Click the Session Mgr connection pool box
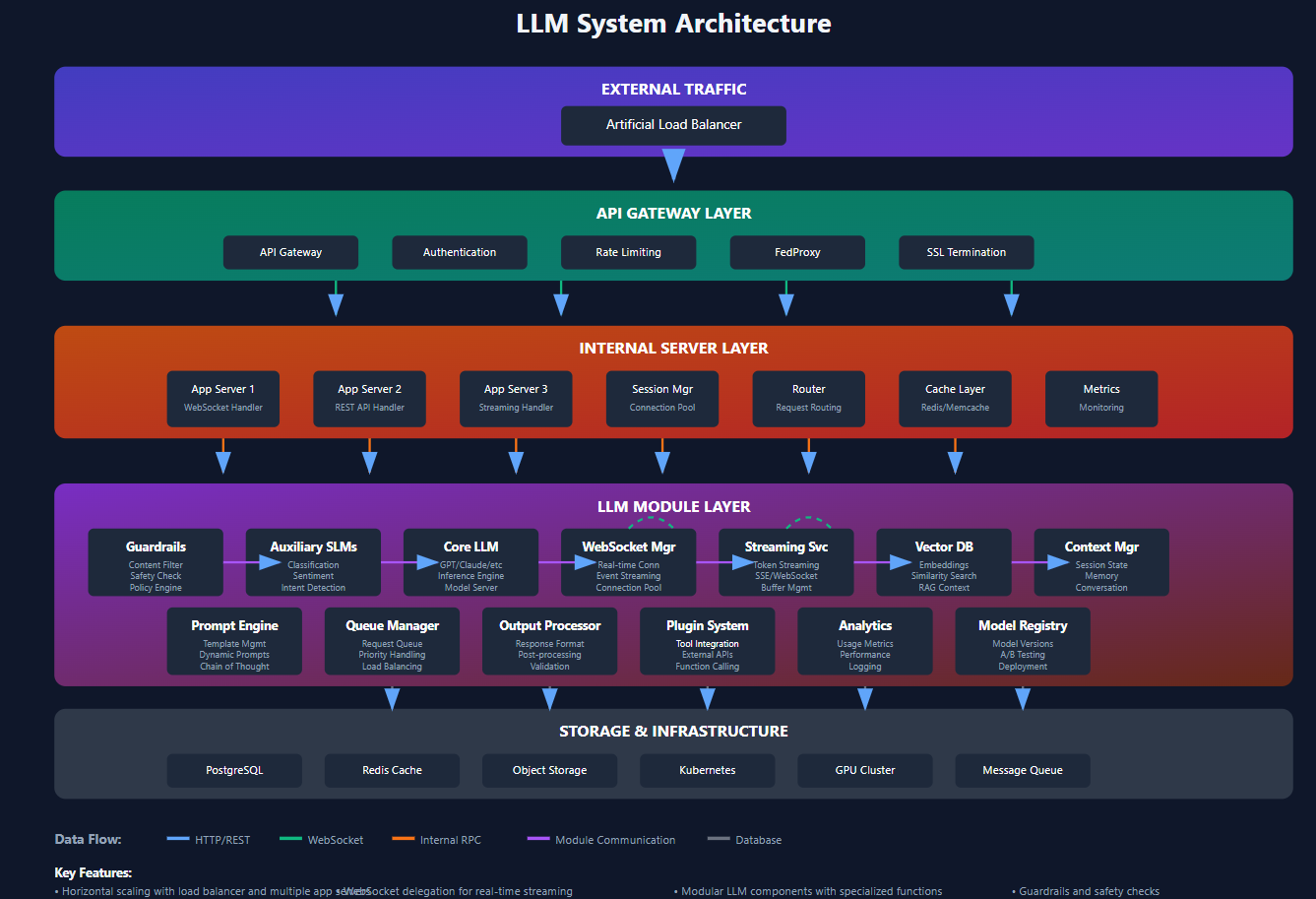 coord(662,398)
